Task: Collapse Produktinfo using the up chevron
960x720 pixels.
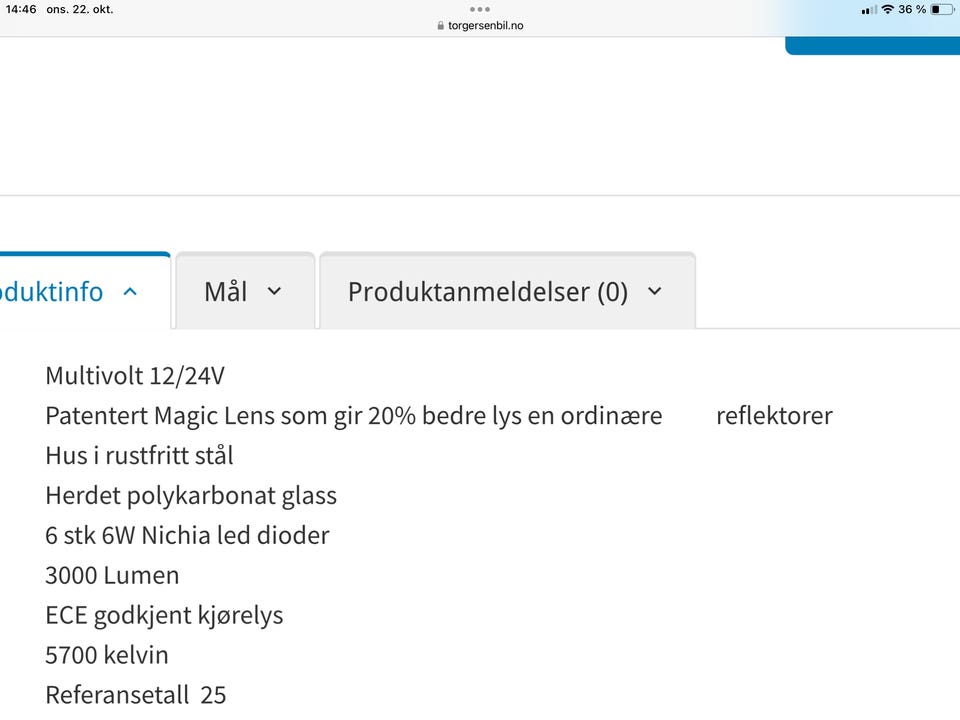Action: (130, 292)
